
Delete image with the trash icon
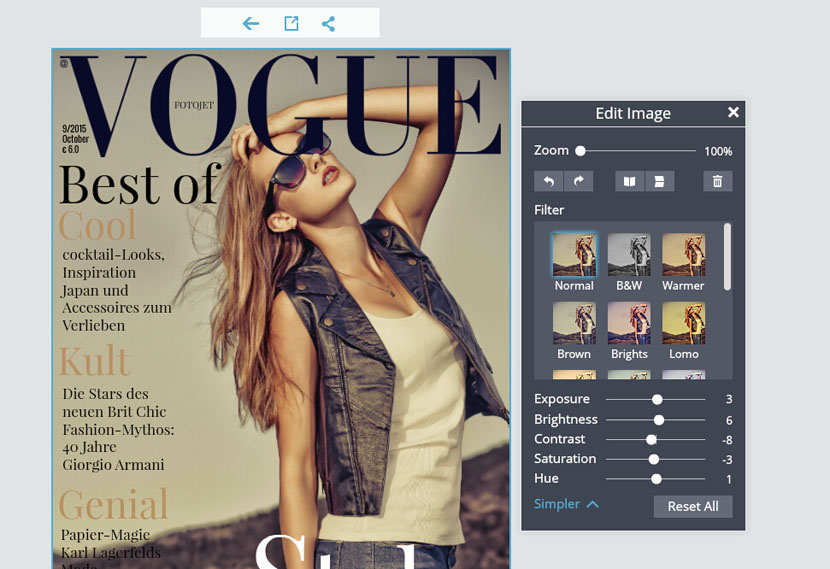coord(718,182)
